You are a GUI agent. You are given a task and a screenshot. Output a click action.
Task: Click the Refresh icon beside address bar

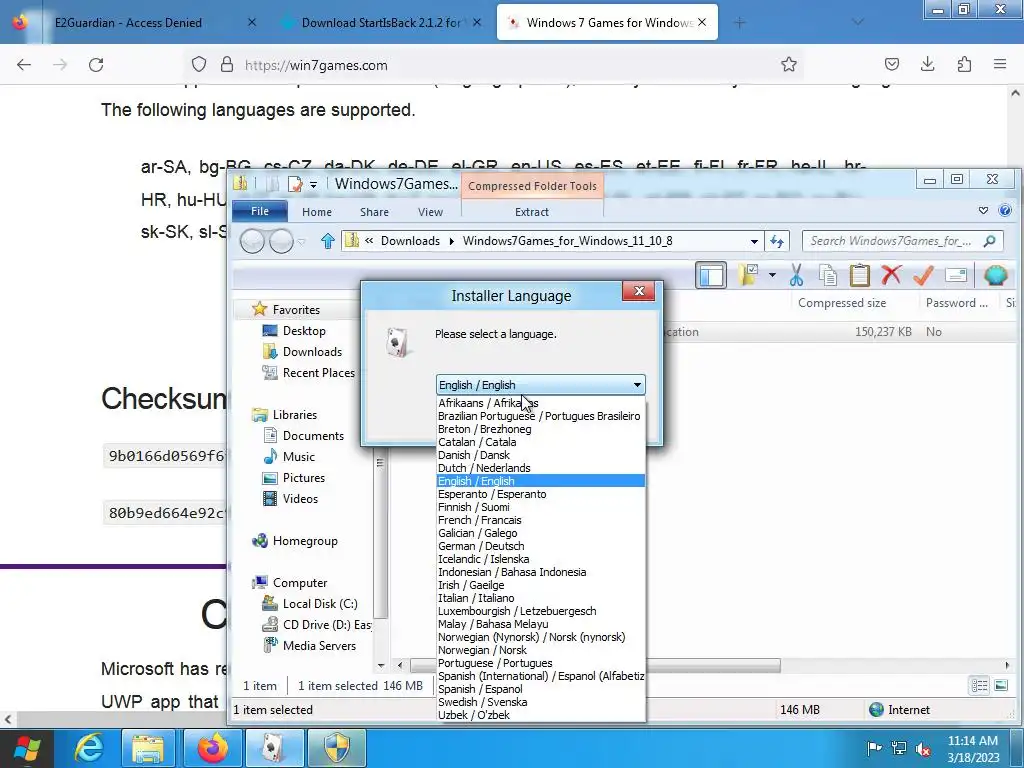tap(776, 241)
